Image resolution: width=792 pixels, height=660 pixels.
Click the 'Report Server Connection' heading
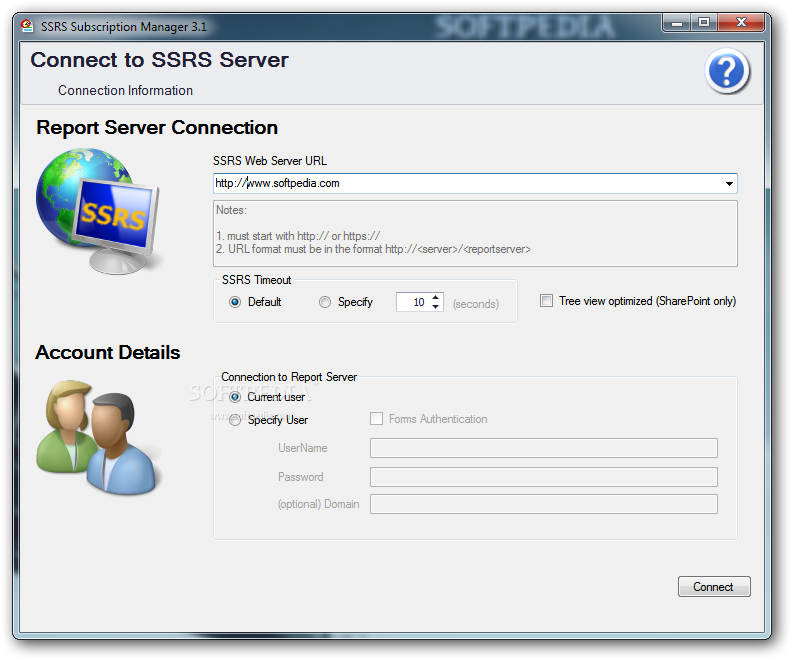pyautogui.click(x=157, y=128)
